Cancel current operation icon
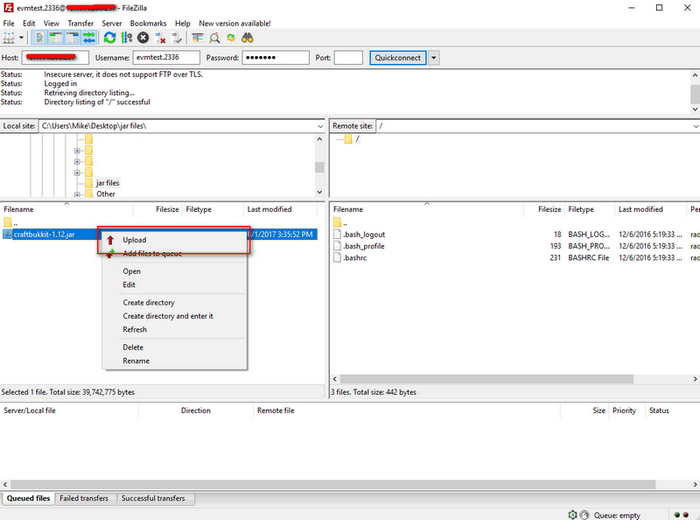Image resolution: width=700 pixels, height=520 pixels. click(x=143, y=38)
